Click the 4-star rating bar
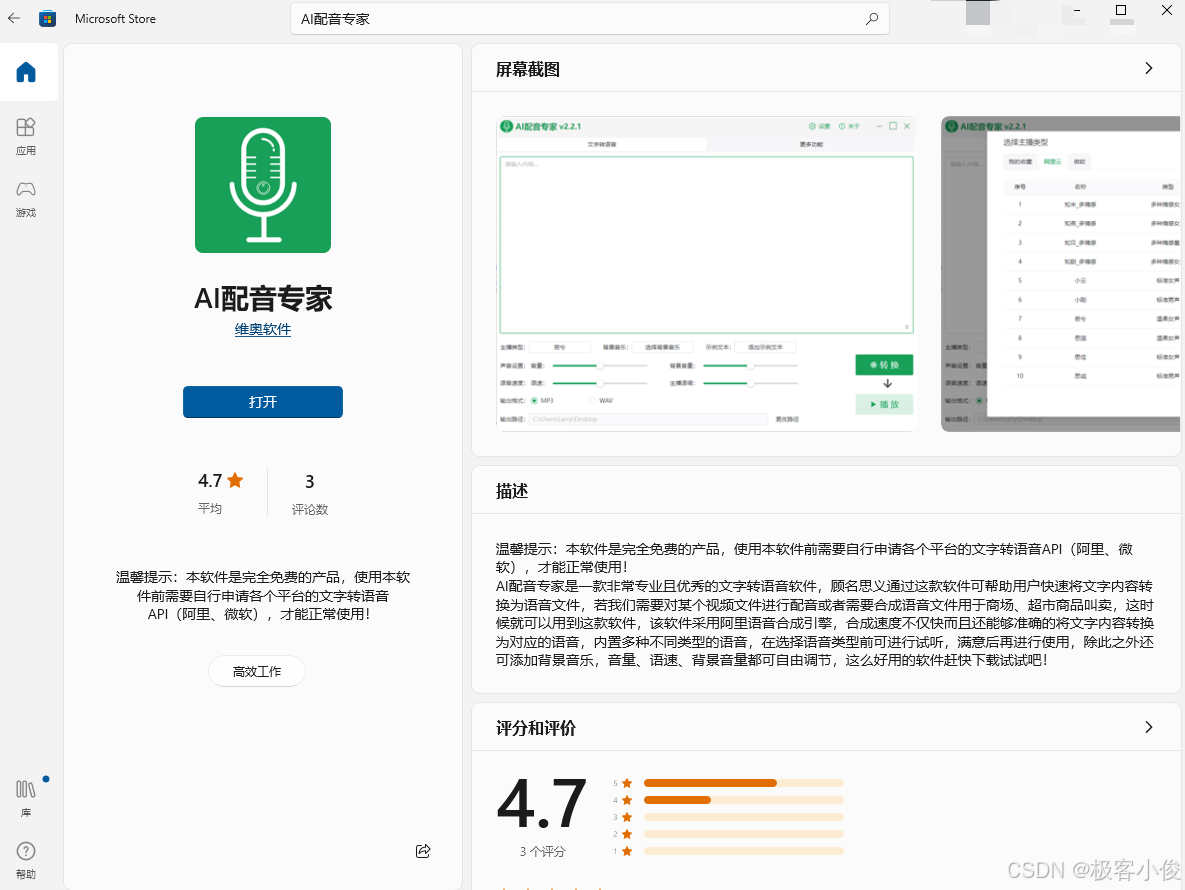Viewport: 1185px width, 890px height. [744, 799]
